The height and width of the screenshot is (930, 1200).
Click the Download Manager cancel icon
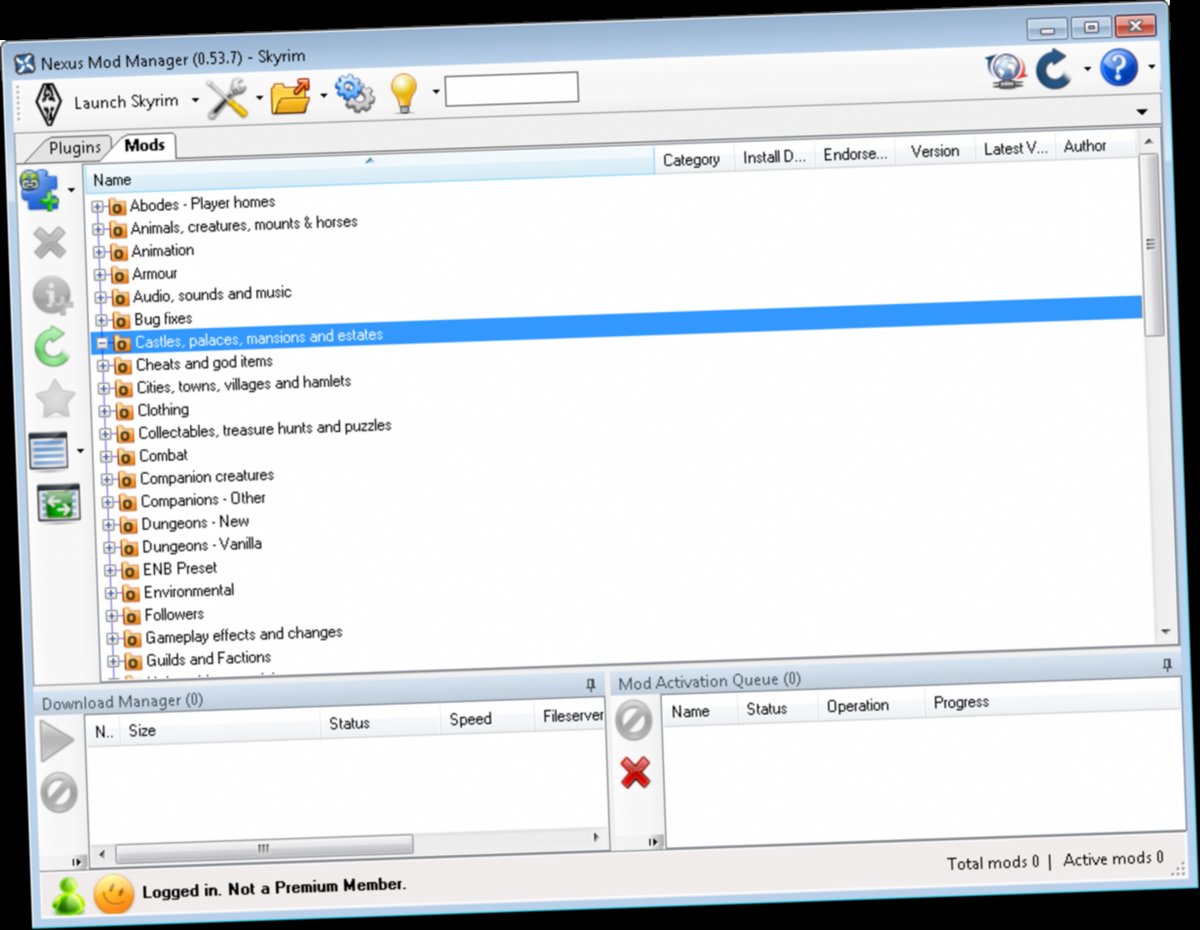click(x=59, y=794)
